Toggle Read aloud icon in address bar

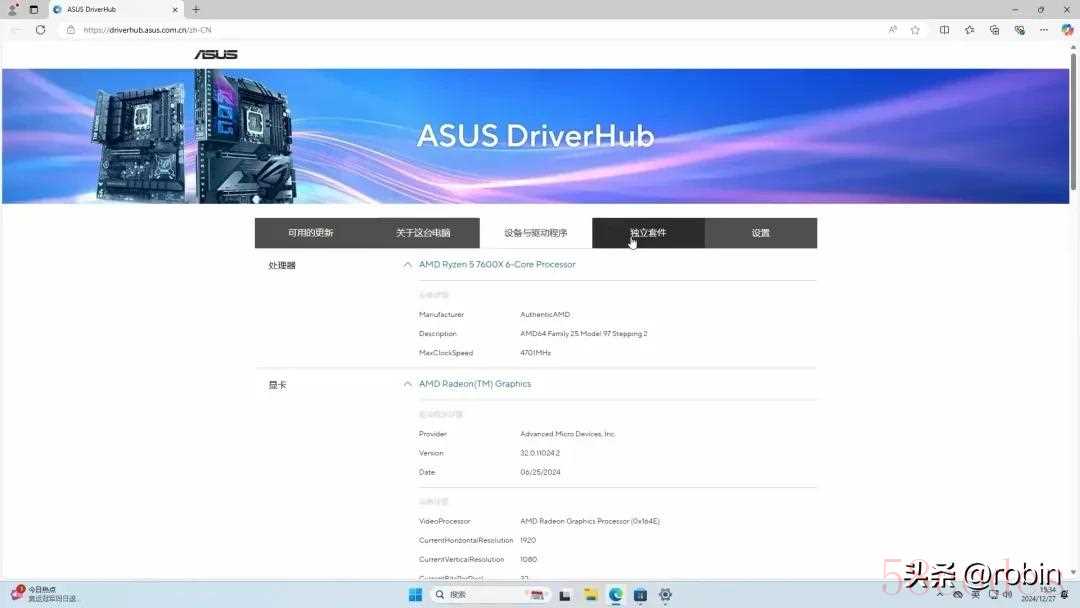[893, 30]
